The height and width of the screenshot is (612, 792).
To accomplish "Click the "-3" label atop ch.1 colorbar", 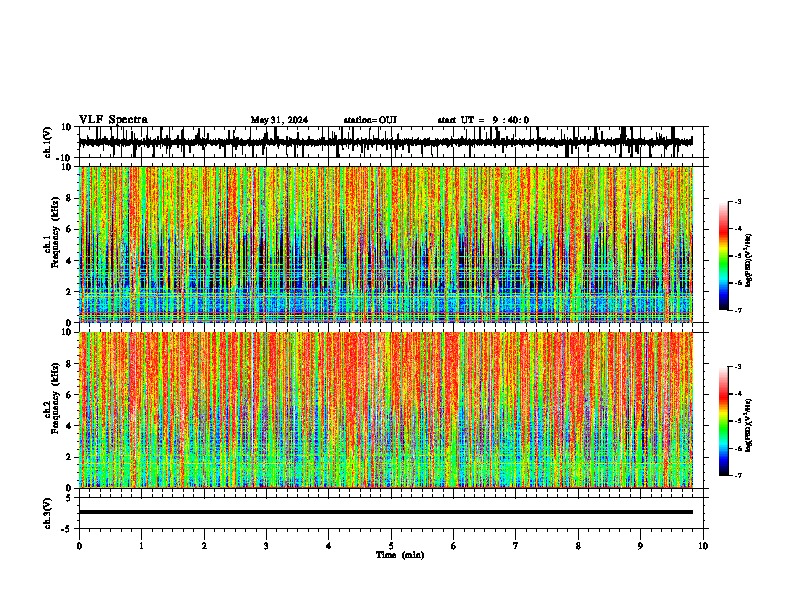I will point(737,201).
